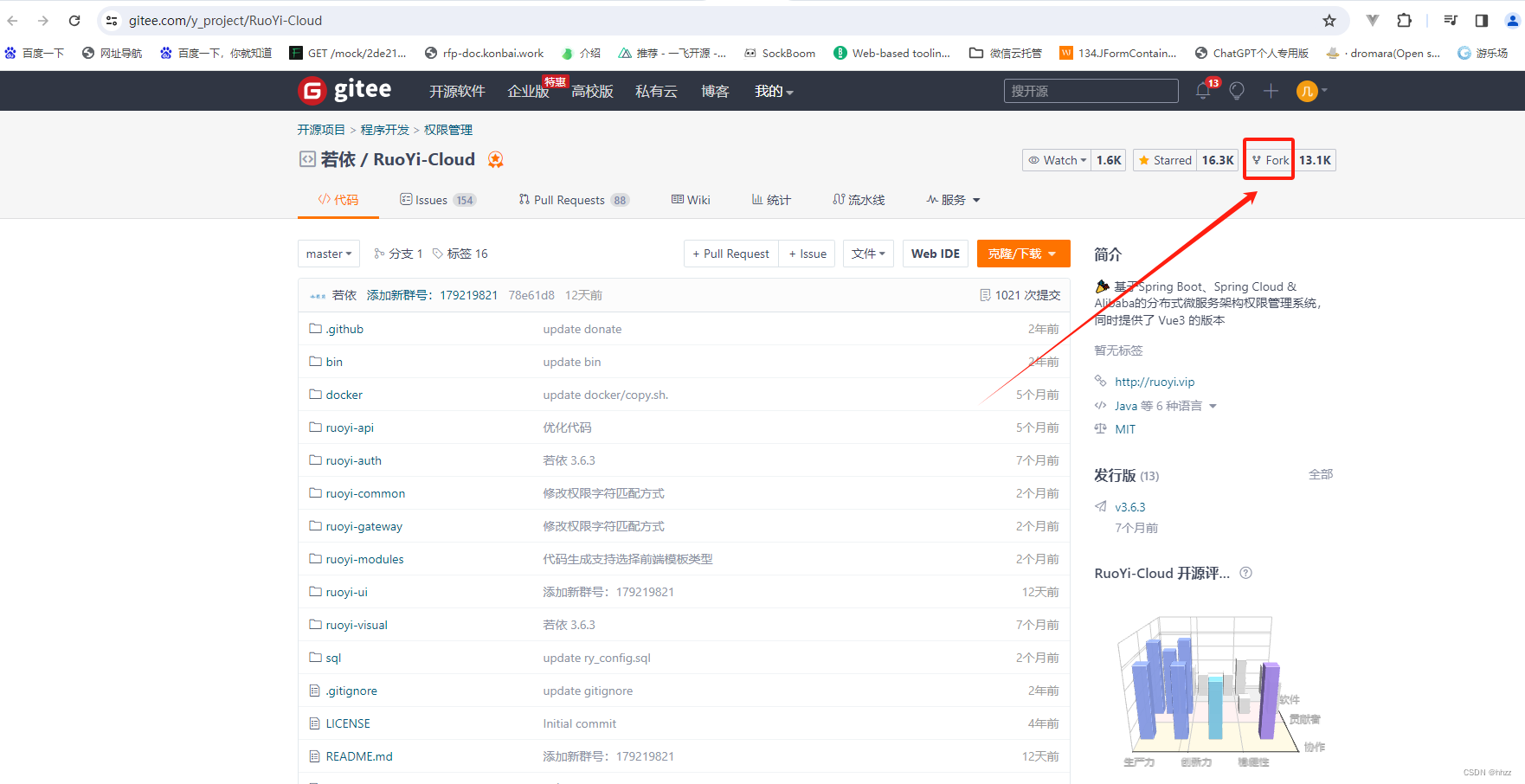Open the ChatGPT个人专用版 bookmark
This screenshot has width=1525, height=784.
1252,53
